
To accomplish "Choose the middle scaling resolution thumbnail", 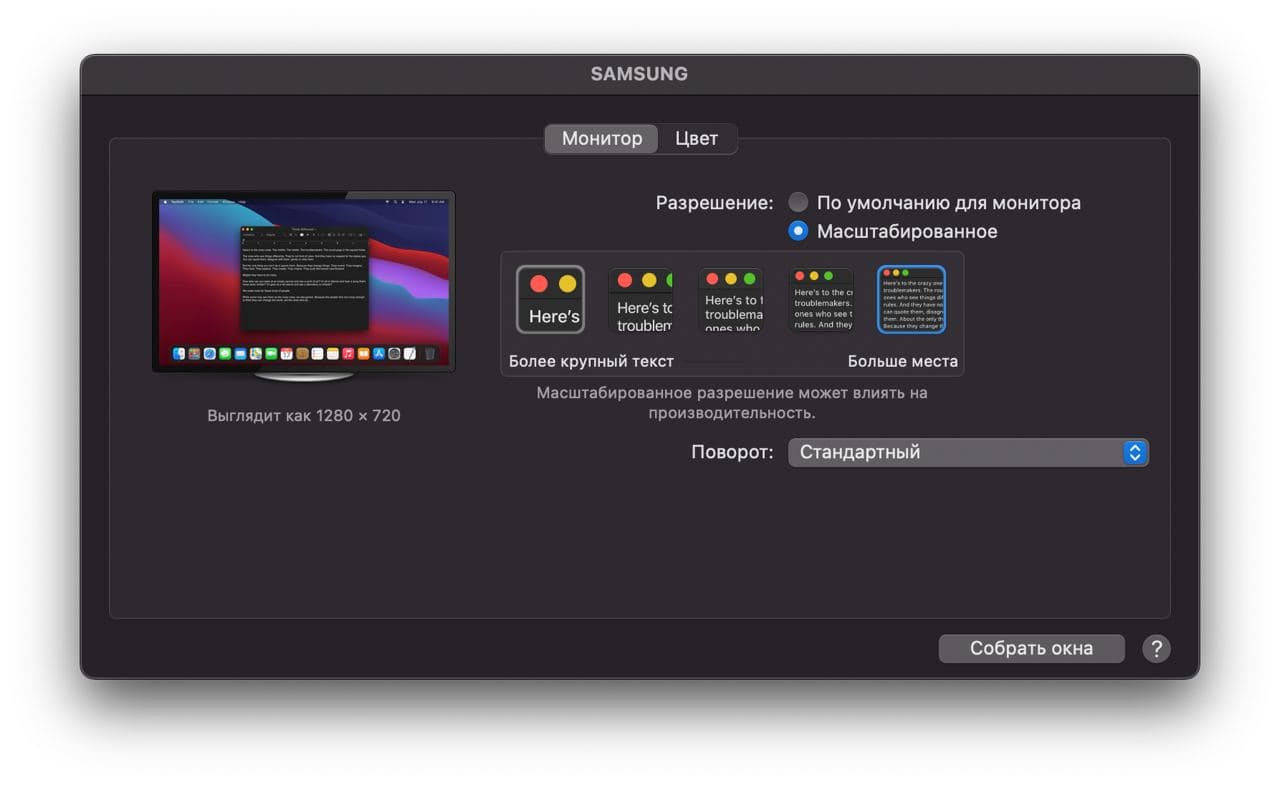I will [731, 299].
